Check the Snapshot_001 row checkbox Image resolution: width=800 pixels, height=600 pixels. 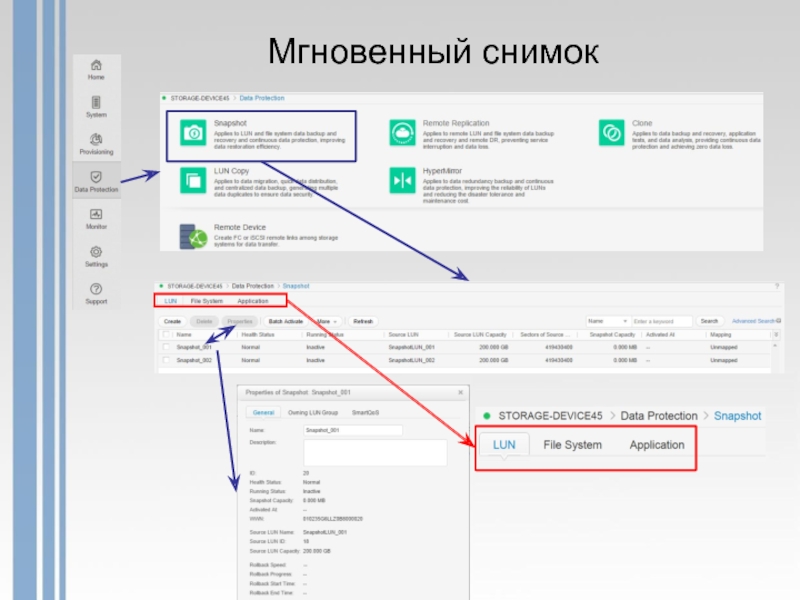point(166,347)
